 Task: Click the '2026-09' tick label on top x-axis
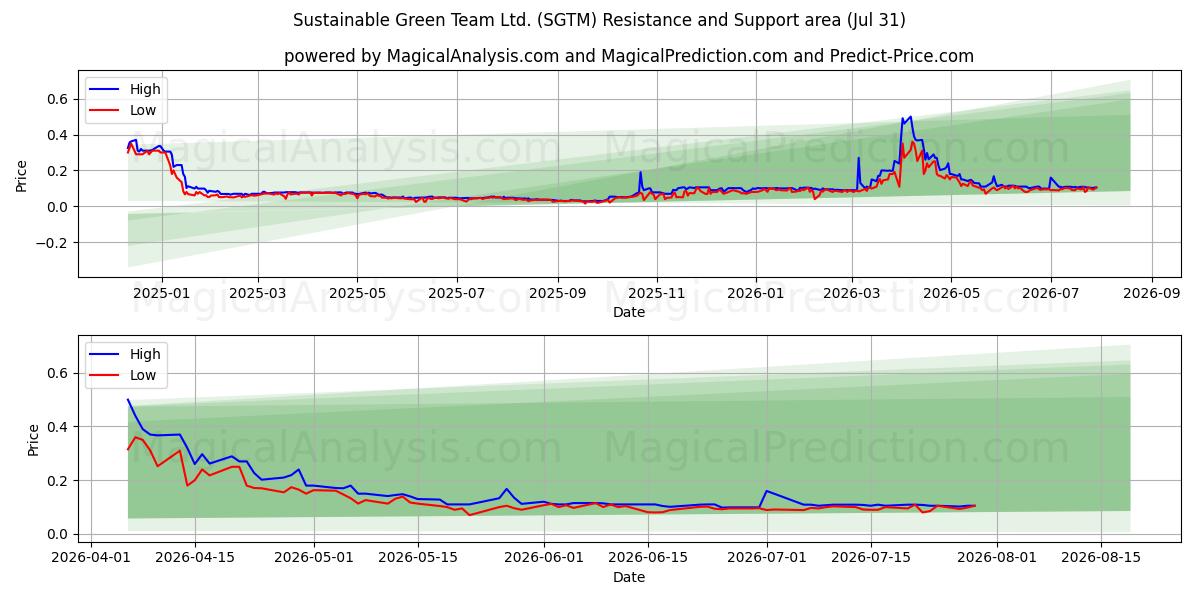1152,294
